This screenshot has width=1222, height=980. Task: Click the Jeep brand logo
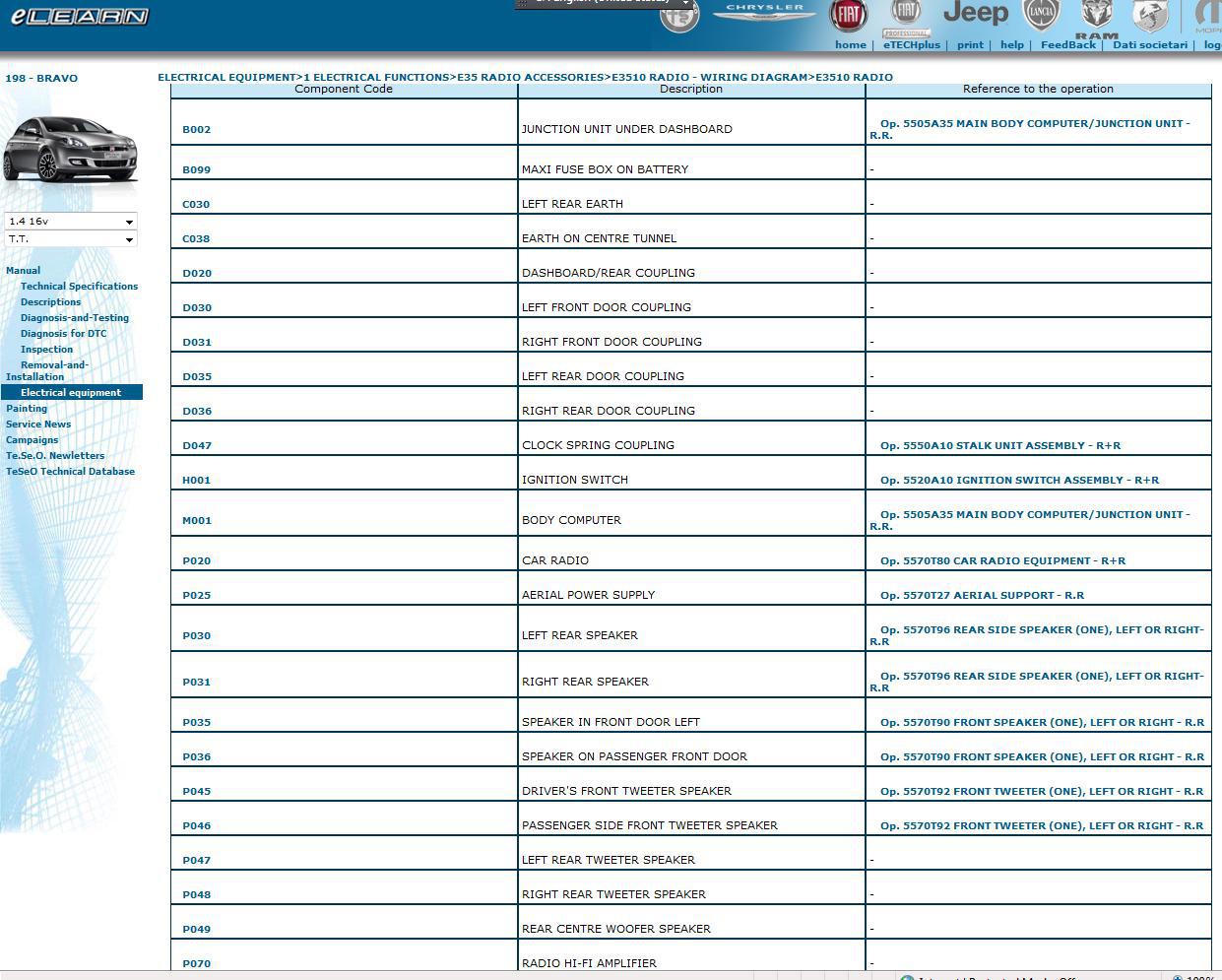tap(975, 13)
